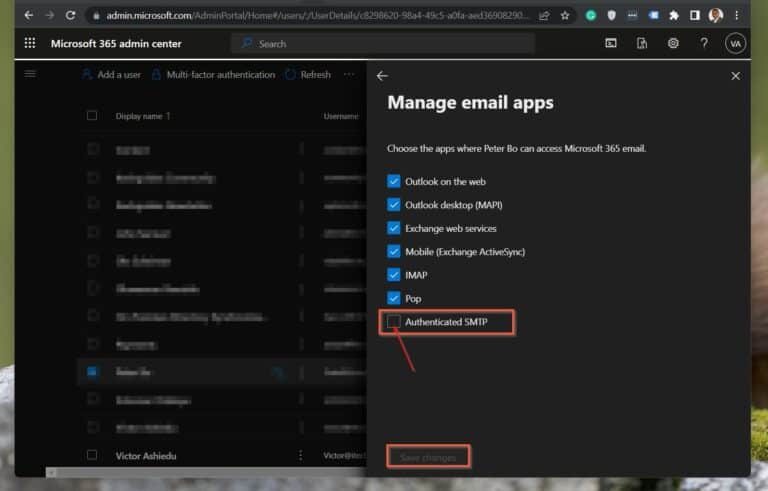Open Multi-factor authentication

[213, 74]
